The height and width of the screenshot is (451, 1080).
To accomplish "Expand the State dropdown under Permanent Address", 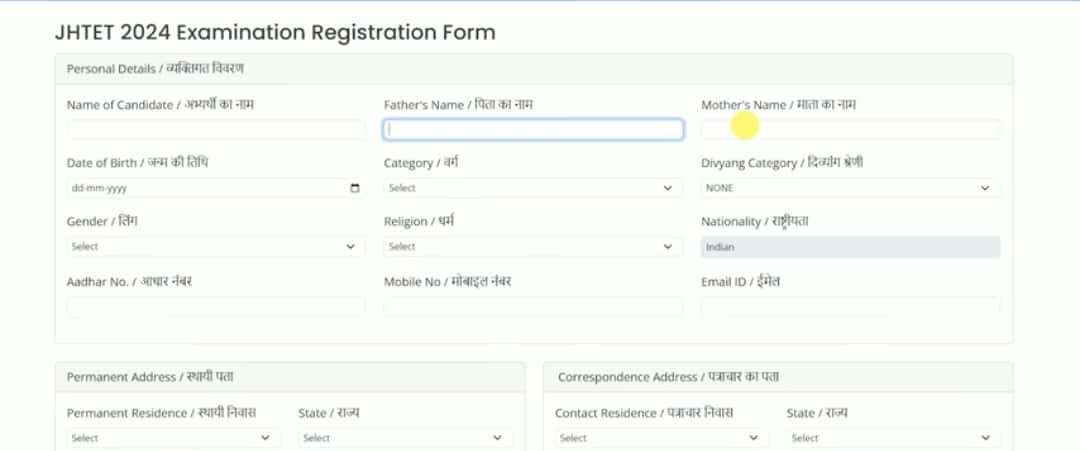I will tap(405, 438).
